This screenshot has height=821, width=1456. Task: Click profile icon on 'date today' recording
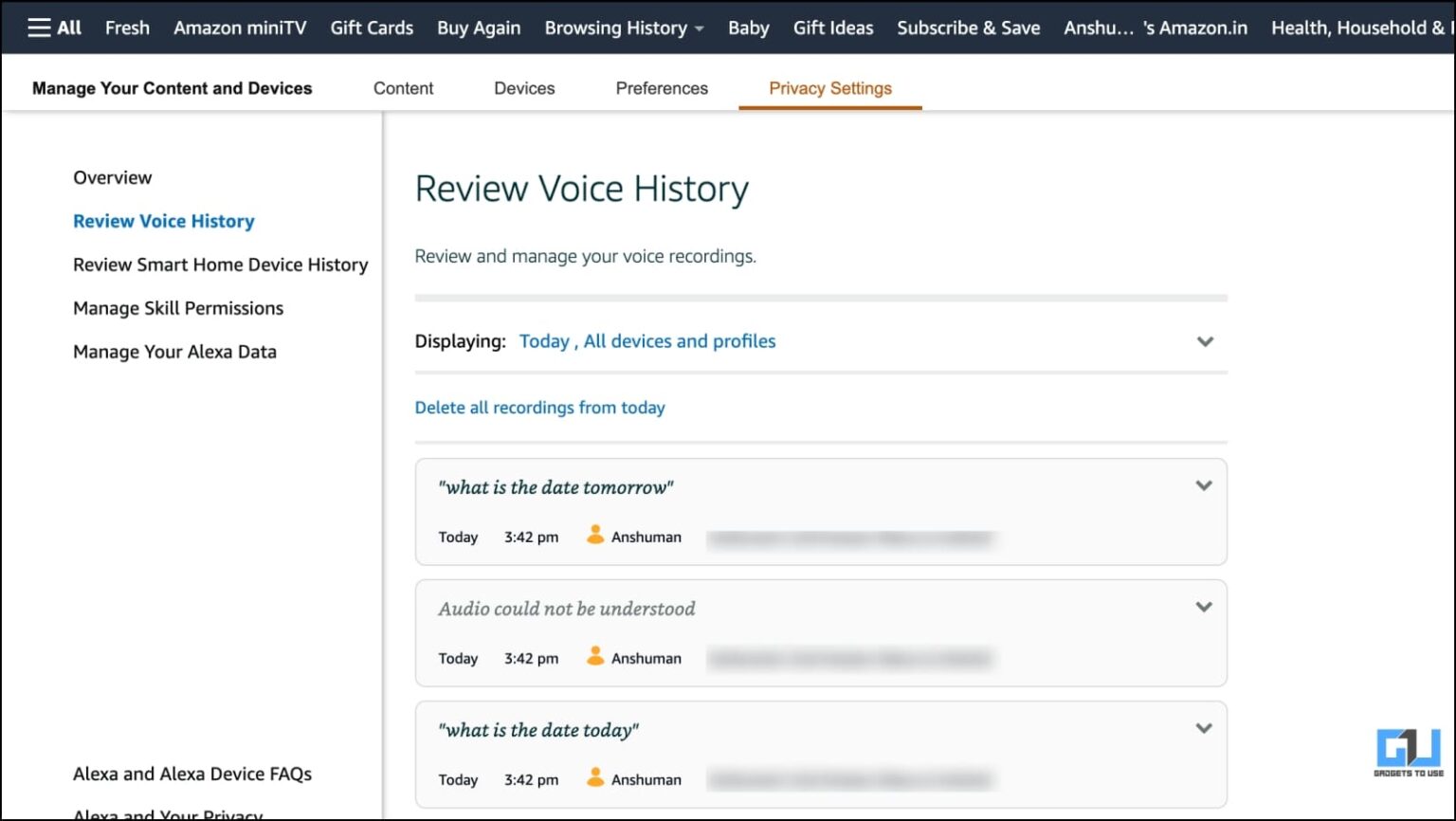(595, 778)
